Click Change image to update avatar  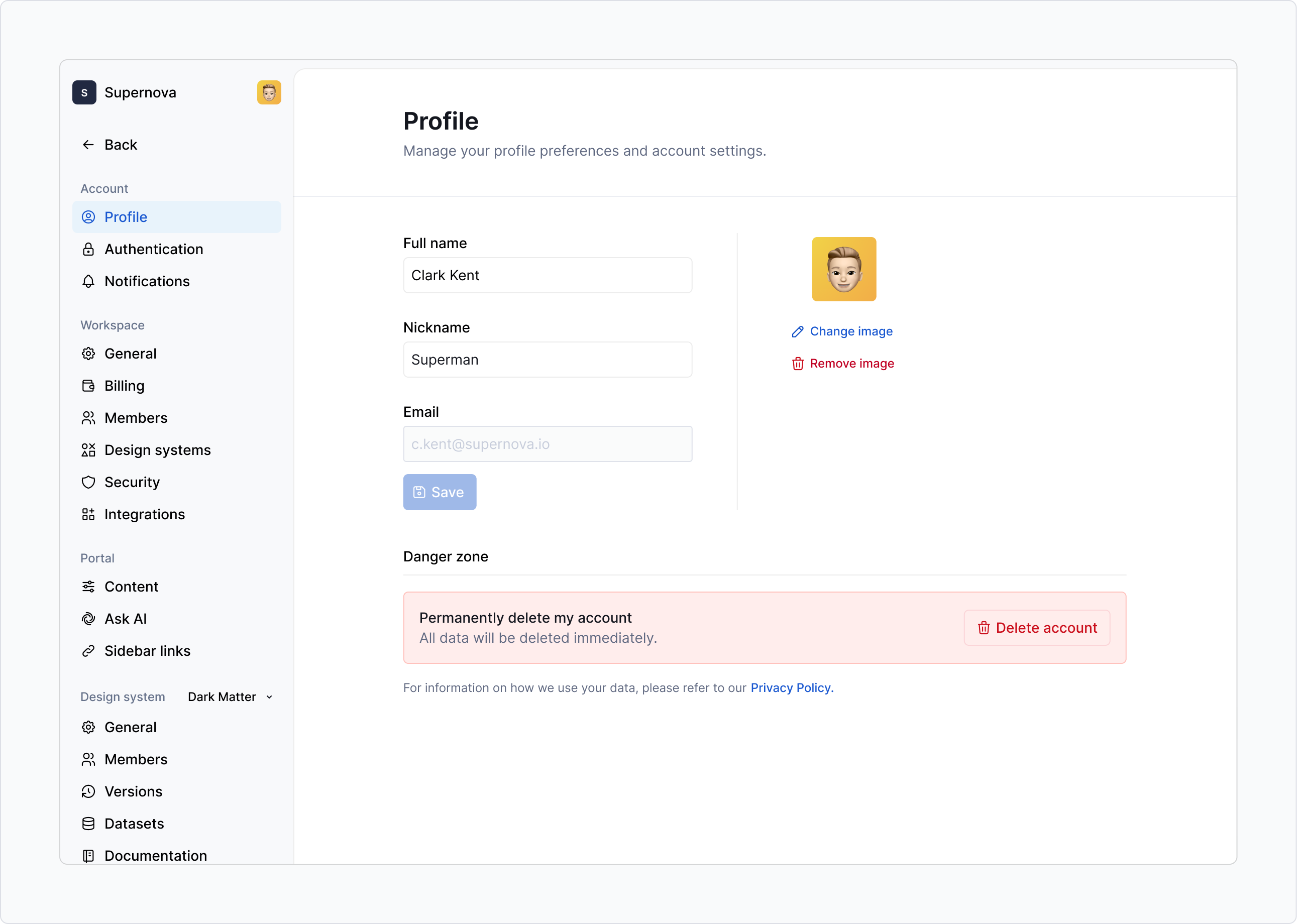click(851, 331)
